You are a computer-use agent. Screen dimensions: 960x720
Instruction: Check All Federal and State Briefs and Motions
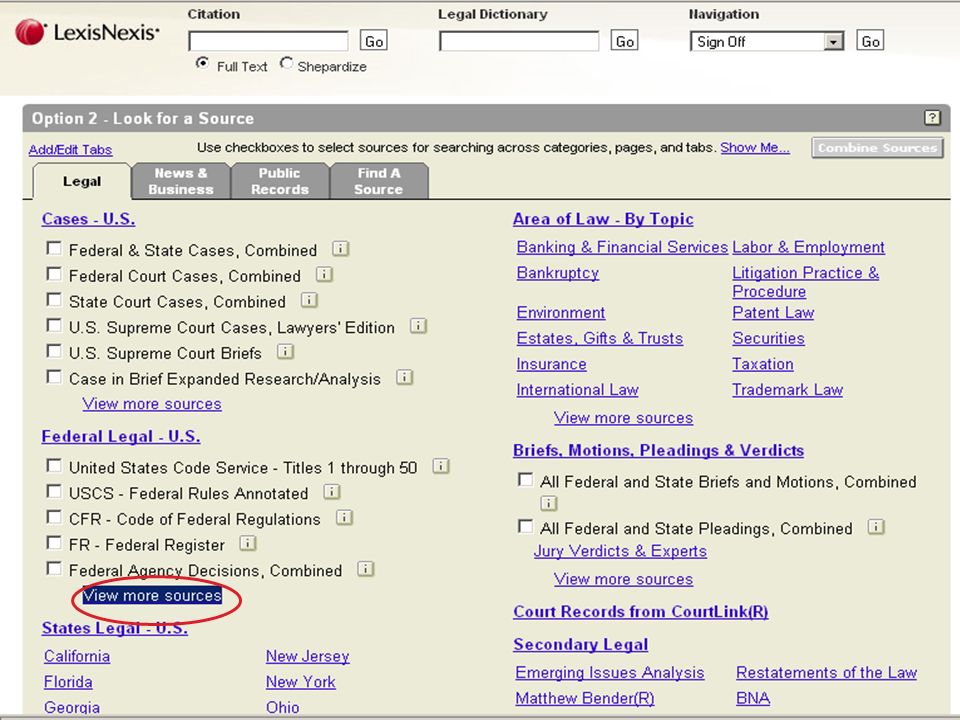coord(525,479)
